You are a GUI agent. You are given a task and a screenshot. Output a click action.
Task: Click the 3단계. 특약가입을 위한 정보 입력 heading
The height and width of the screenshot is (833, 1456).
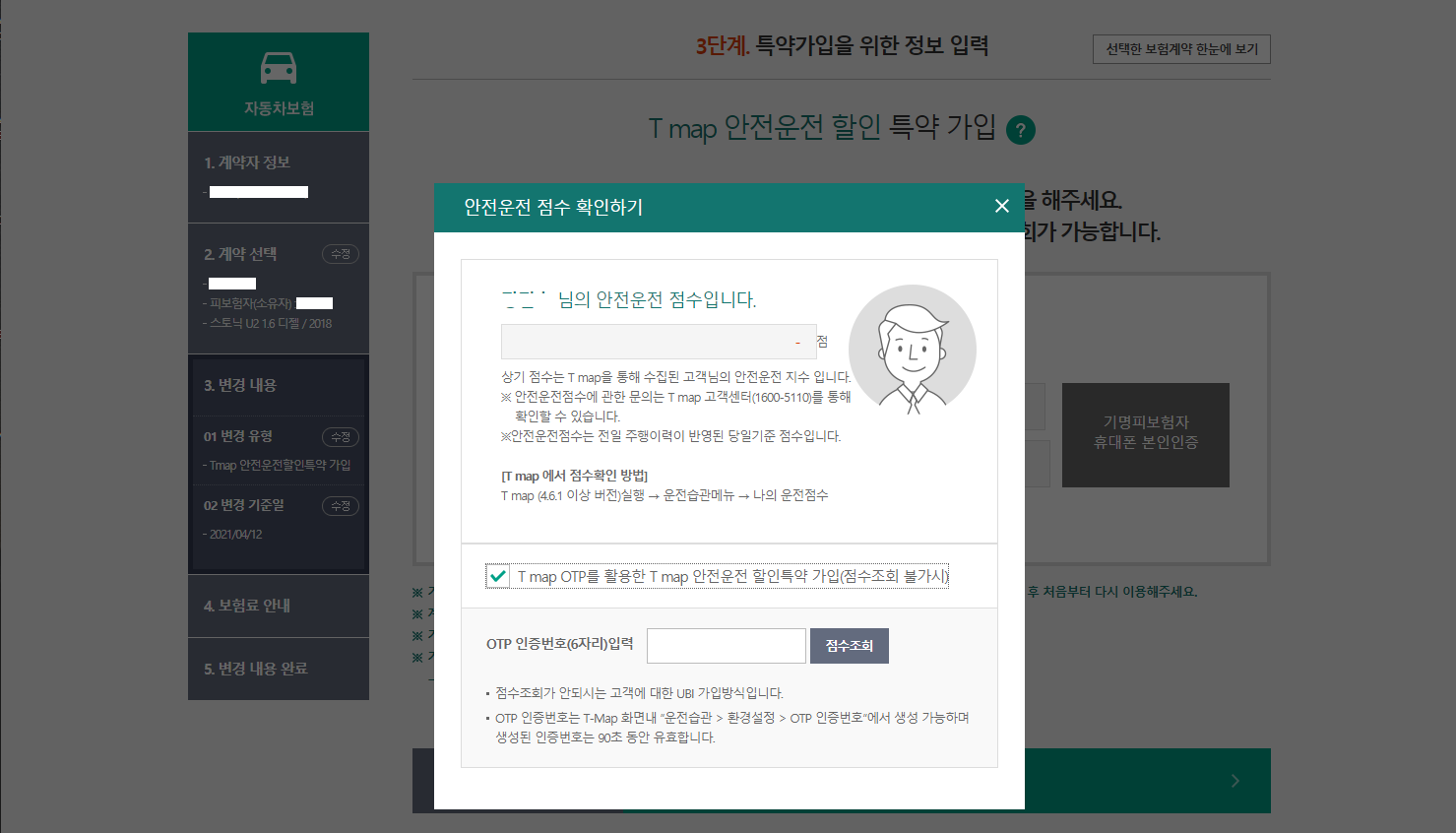click(842, 45)
